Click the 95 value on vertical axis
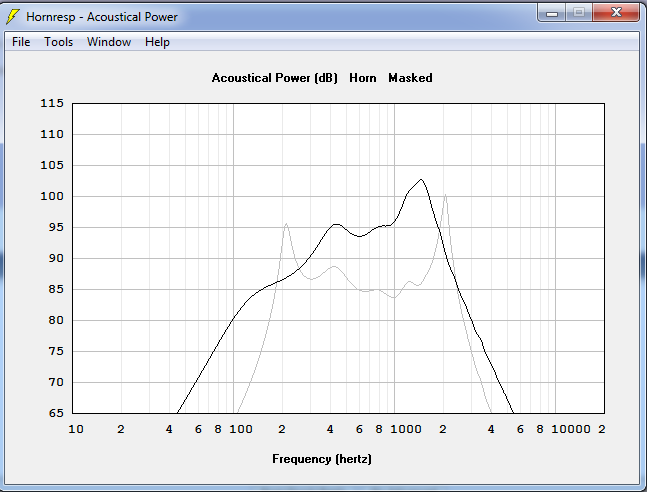647x492 pixels. (56, 227)
